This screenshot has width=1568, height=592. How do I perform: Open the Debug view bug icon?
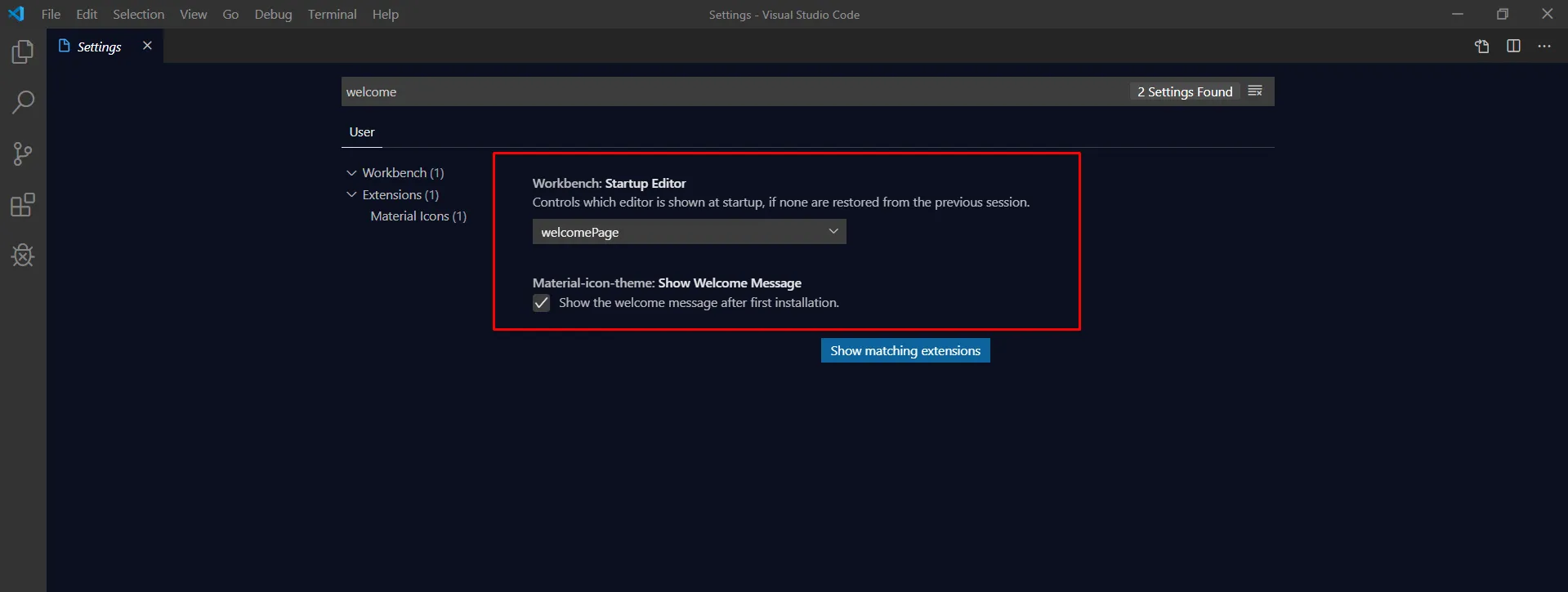[23, 256]
